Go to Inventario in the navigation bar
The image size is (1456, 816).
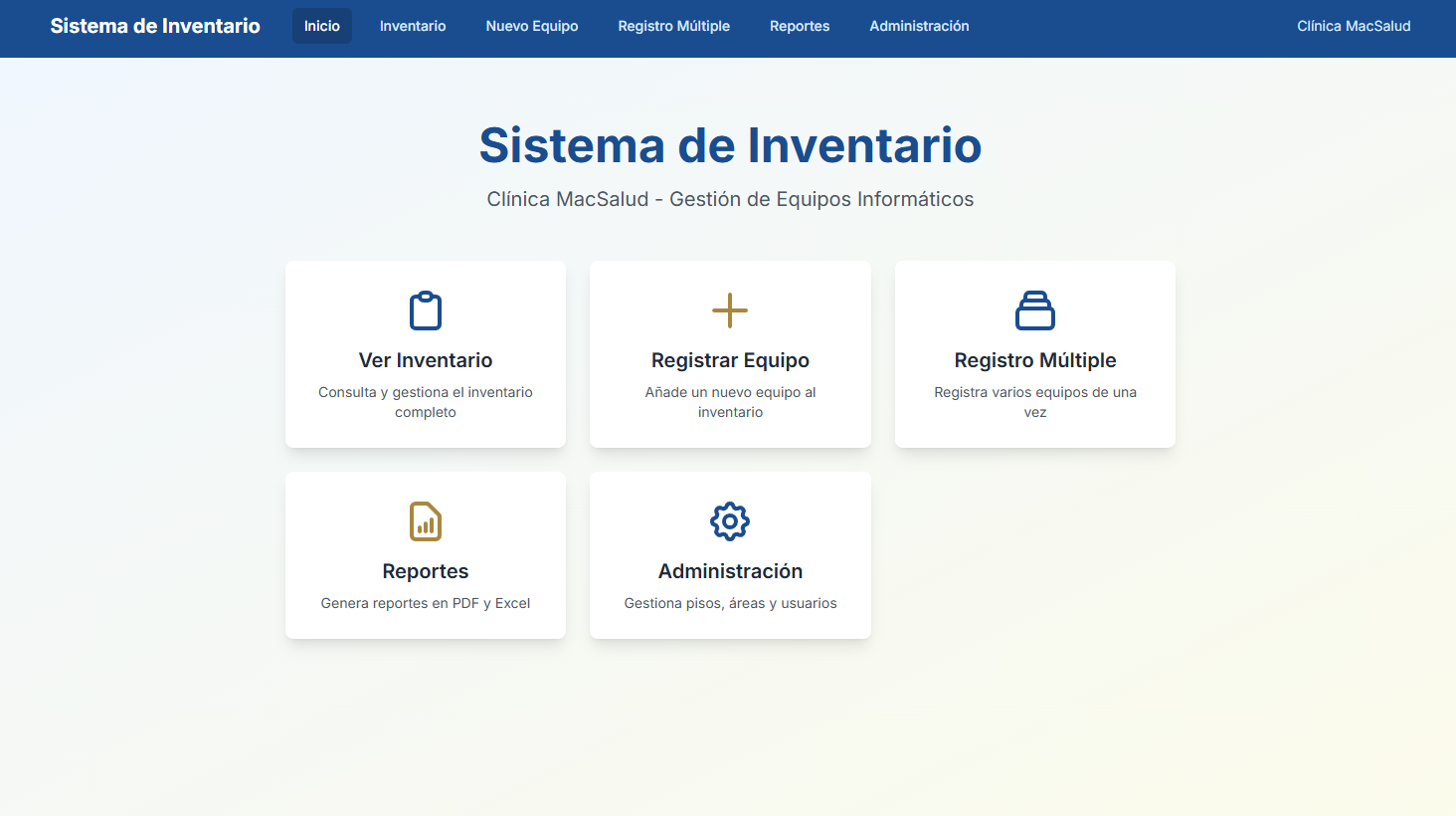point(413,26)
